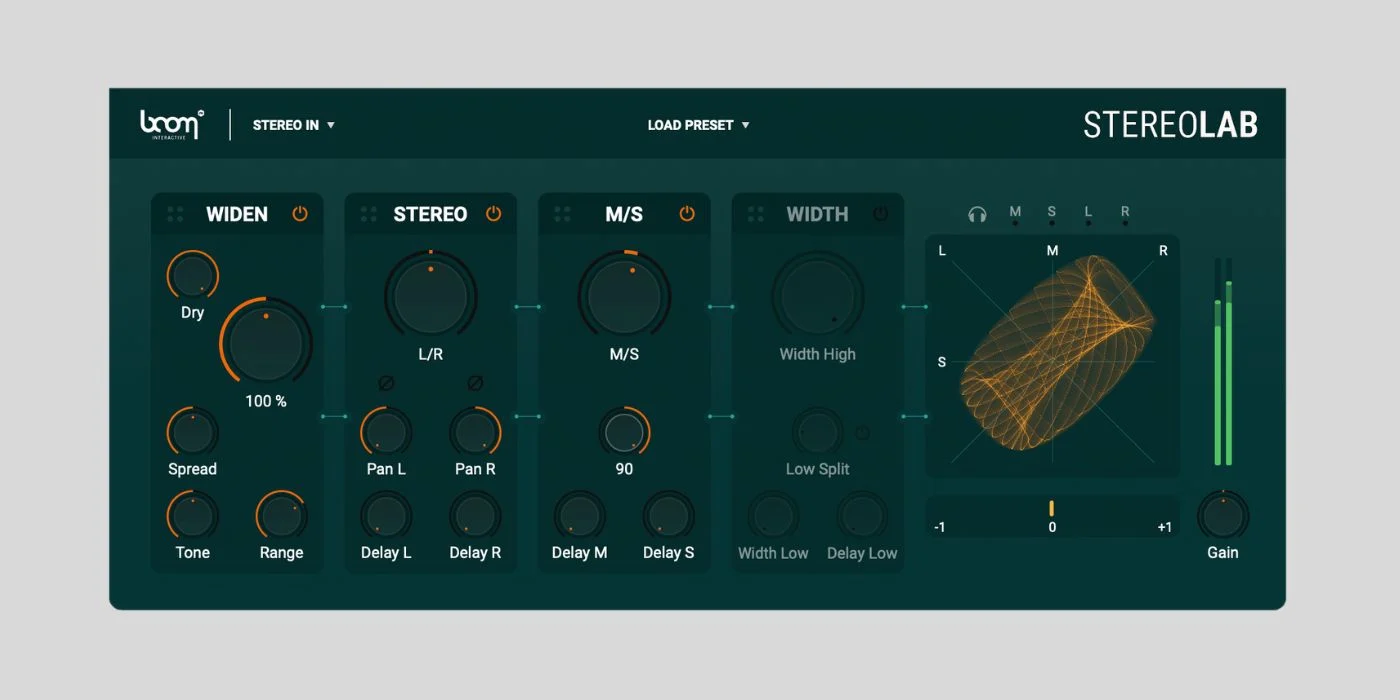Toggle the STEREO module power button
This screenshot has height=700, width=1400.
[x=493, y=214]
